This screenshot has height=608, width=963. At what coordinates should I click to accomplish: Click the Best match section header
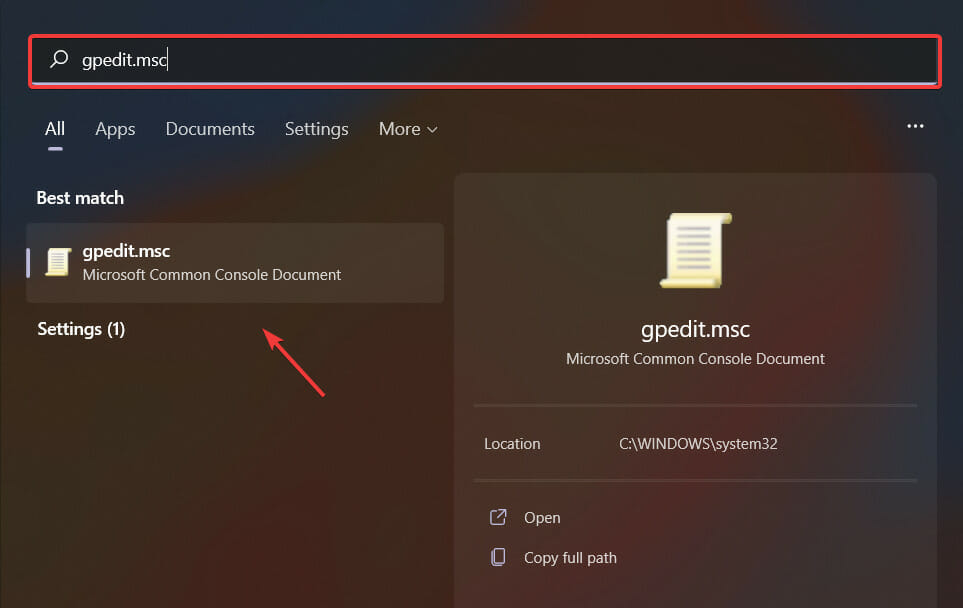(x=79, y=197)
